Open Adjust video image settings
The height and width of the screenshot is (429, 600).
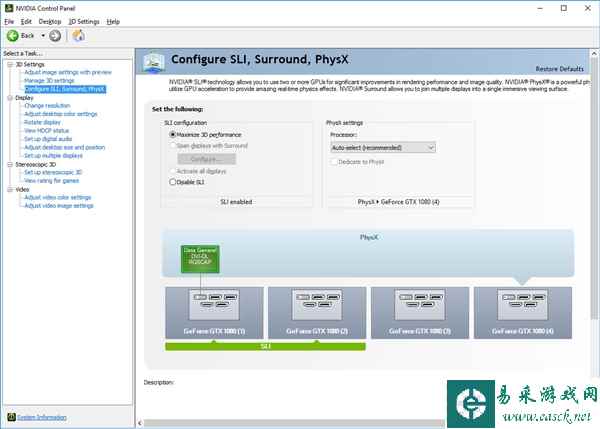coord(59,206)
